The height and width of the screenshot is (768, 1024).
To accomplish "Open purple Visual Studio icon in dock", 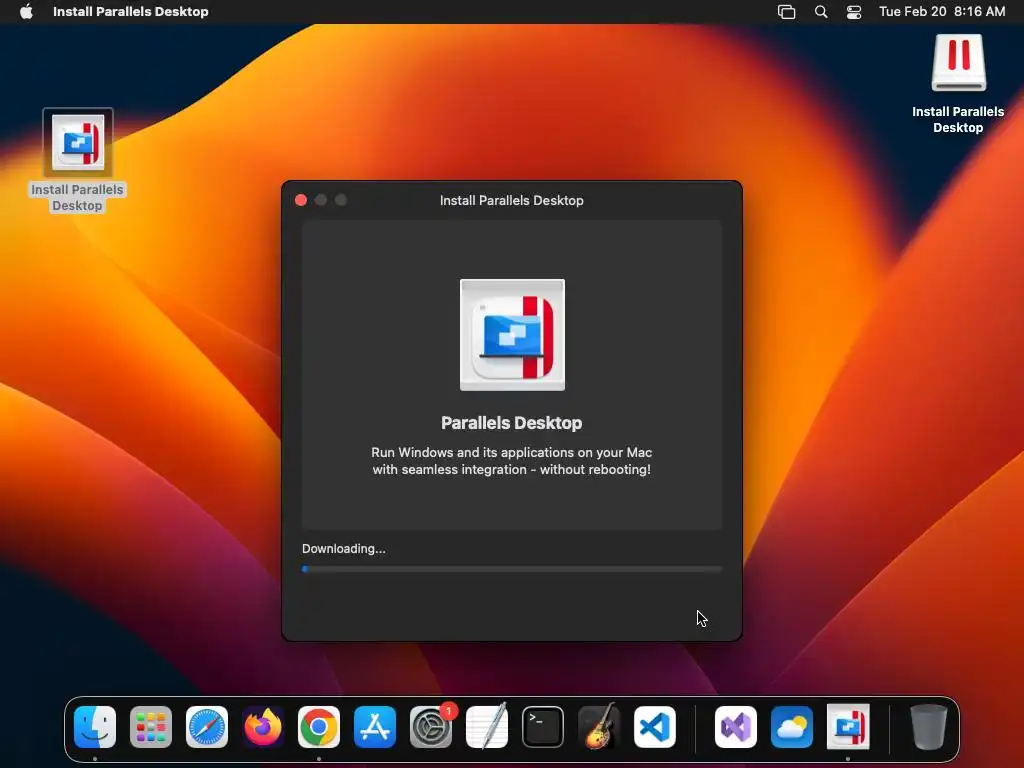I will point(736,727).
